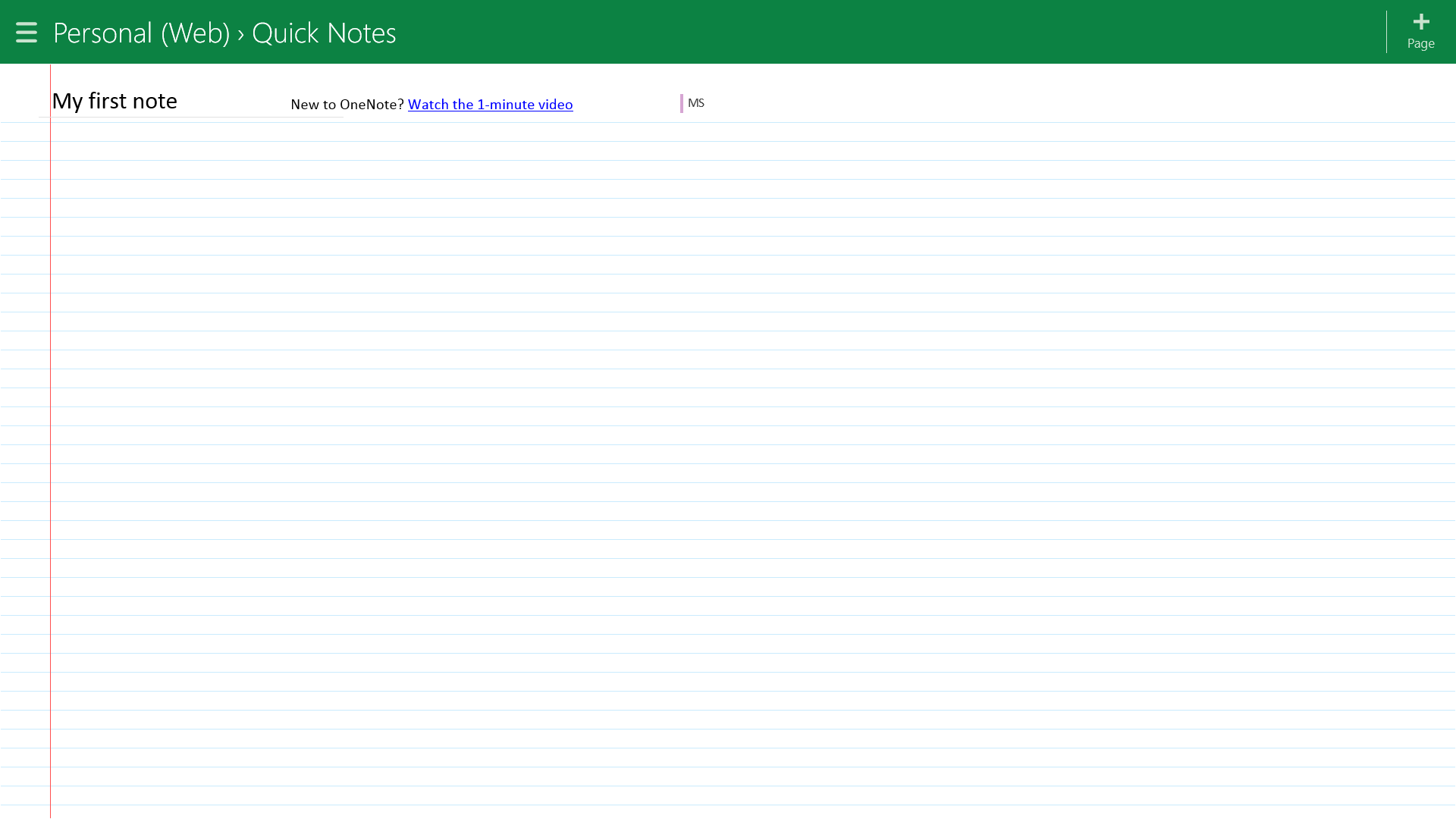Click the "Page" label under plus icon
Image resolution: width=1456 pixels, height=819 pixels.
point(1420,44)
